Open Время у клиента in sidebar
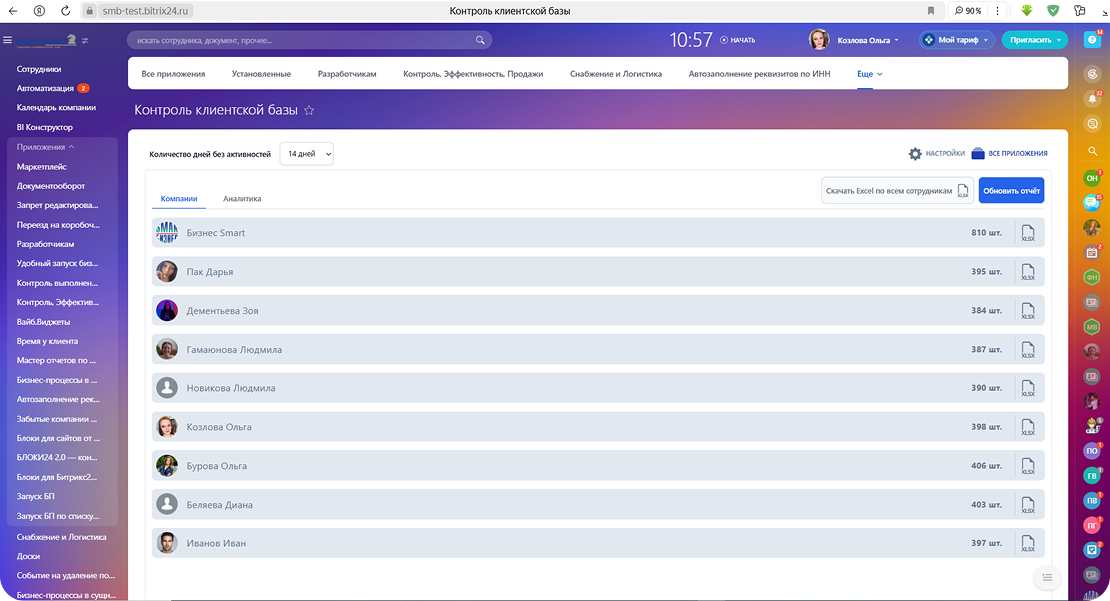The image size is (1110, 601). tap(47, 341)
